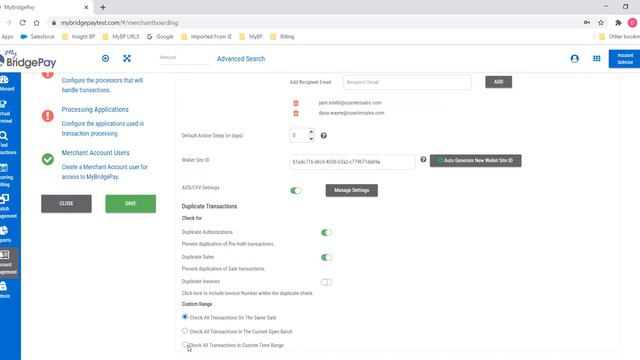
Task: Open Reports sidebar icon
Action: tap(5, 234)
